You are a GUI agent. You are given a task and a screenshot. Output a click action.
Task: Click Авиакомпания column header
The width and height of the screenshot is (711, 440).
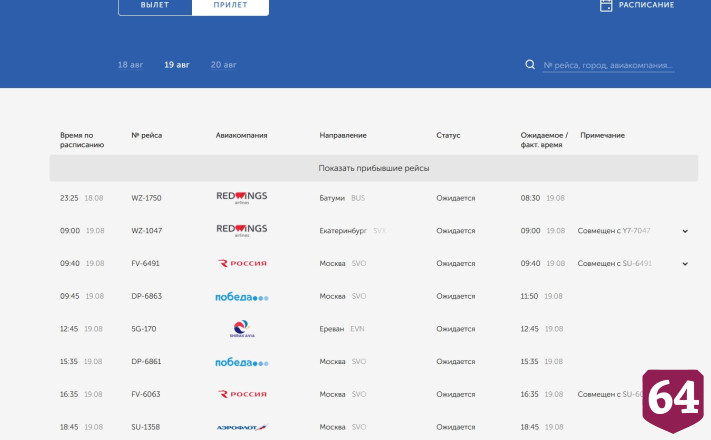tap(241, 135)
